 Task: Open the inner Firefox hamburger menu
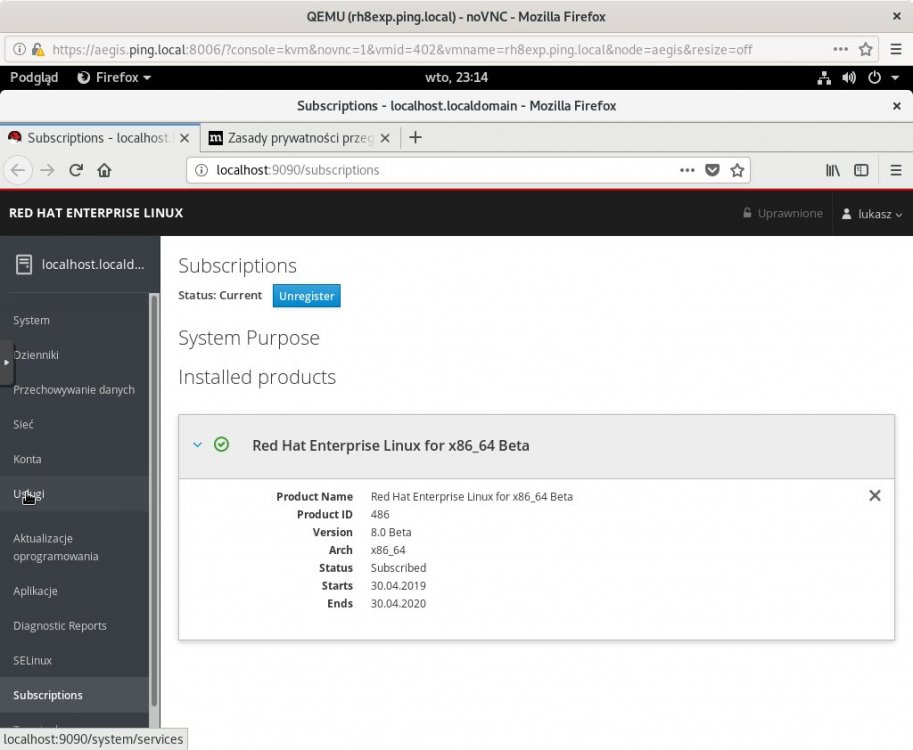click(896, 170)
